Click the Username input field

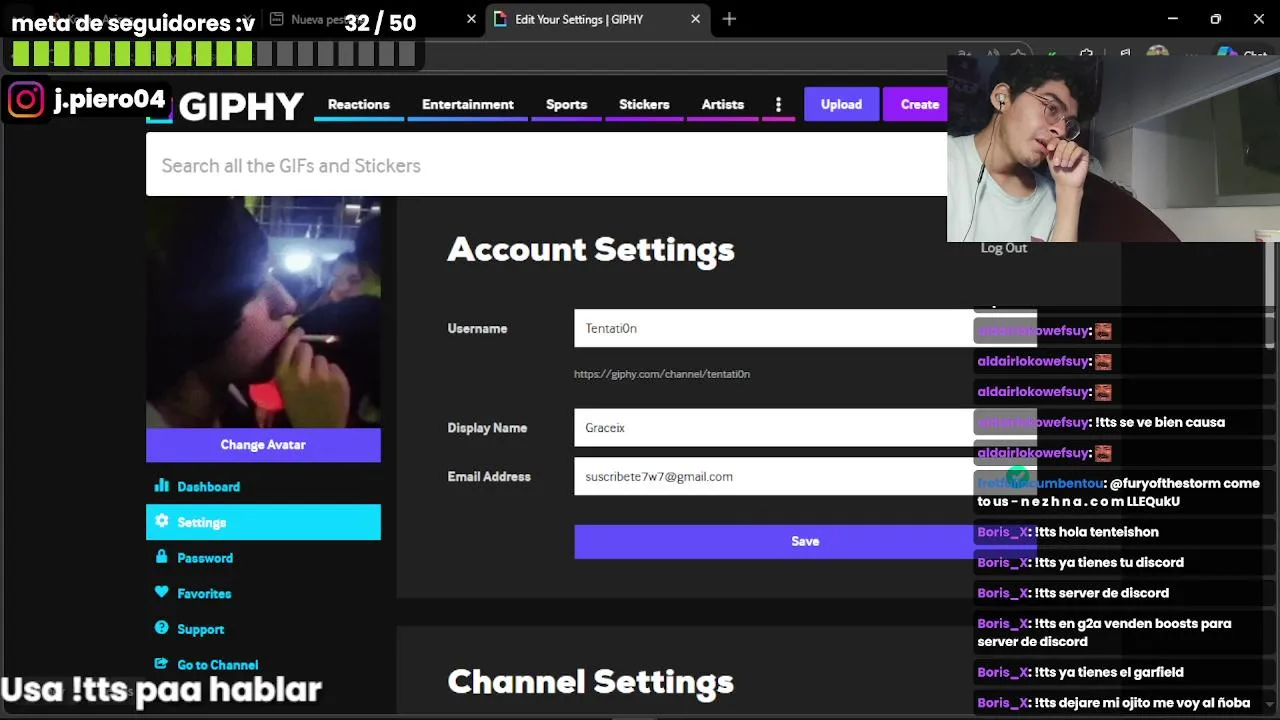(x=805, y=328)
